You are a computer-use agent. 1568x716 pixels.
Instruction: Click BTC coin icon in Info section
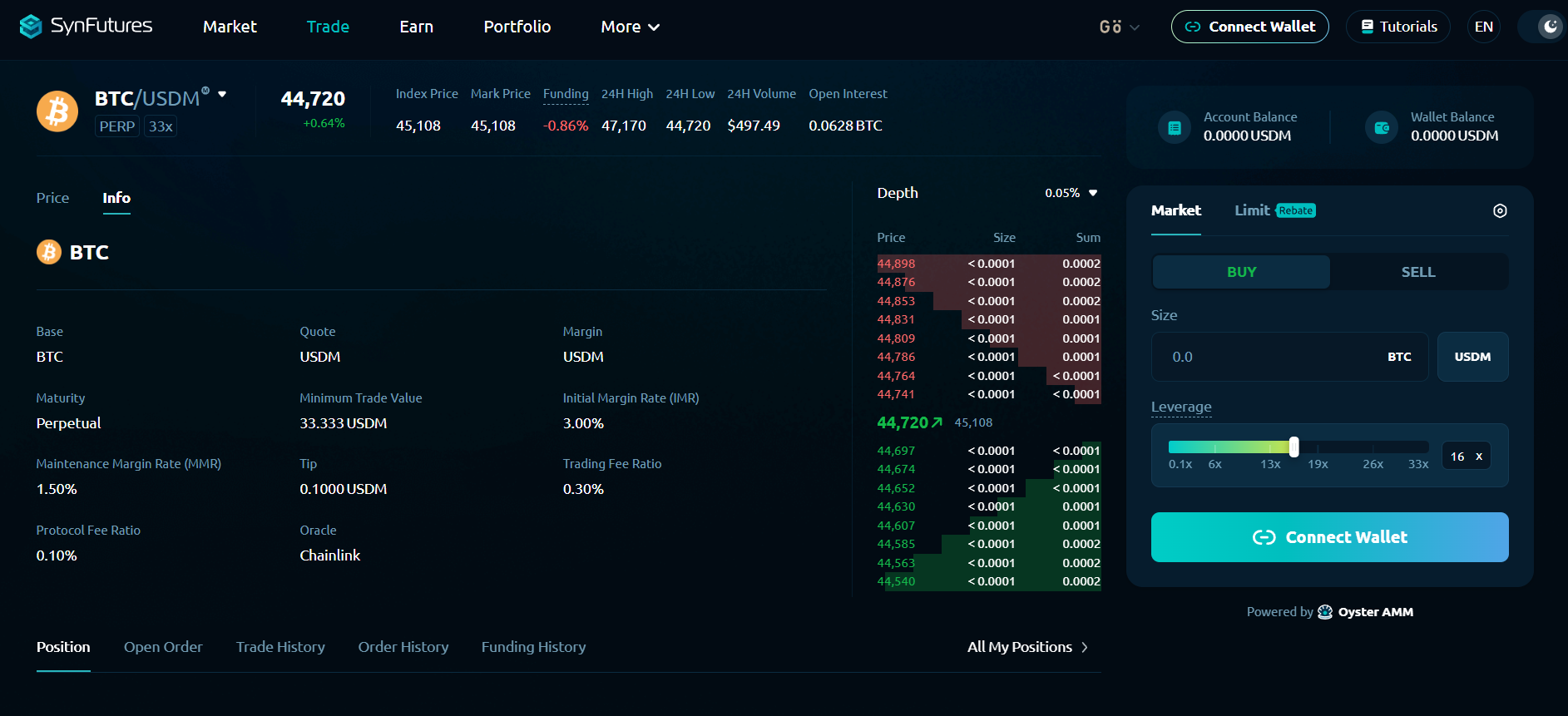coord(49,251)
